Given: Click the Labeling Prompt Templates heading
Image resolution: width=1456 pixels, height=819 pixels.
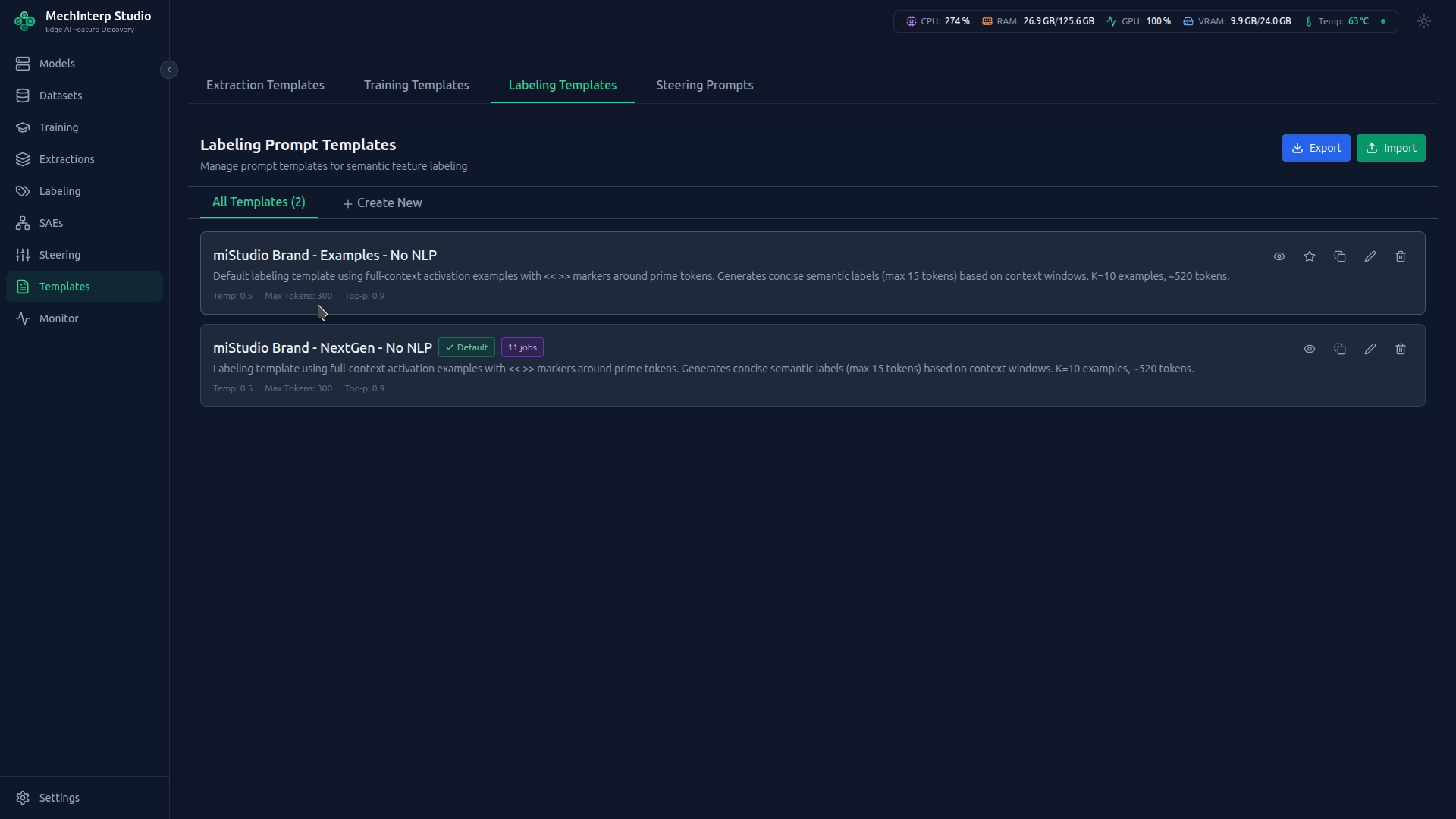Looking at the screenshot, I should (x=298, y=145).
